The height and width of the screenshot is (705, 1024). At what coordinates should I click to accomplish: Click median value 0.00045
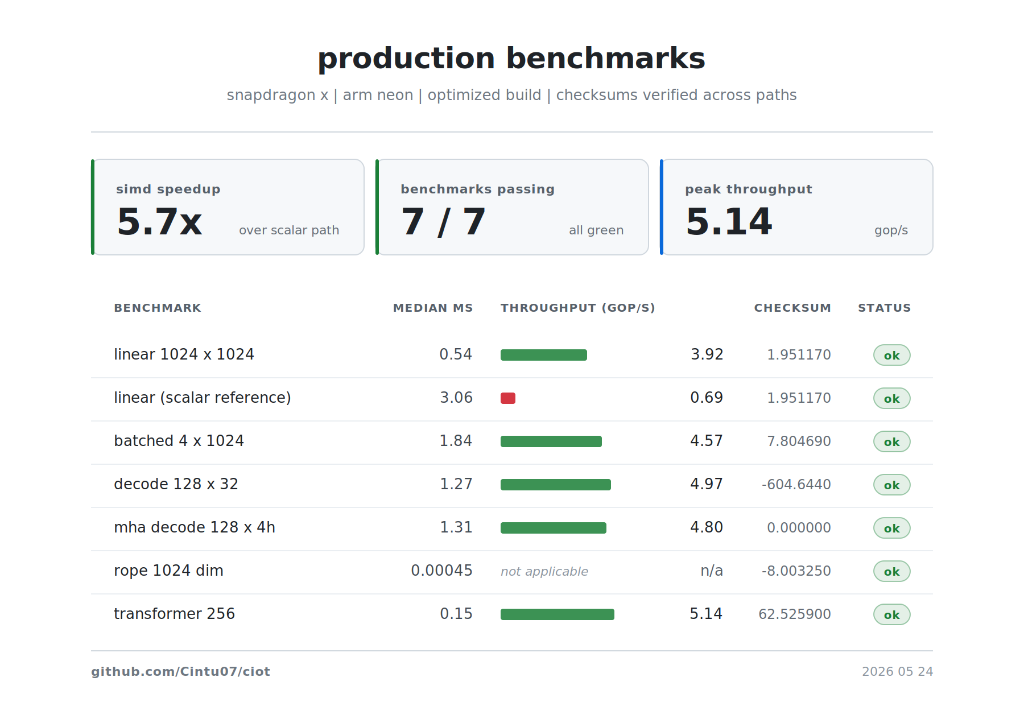point(441,571)
